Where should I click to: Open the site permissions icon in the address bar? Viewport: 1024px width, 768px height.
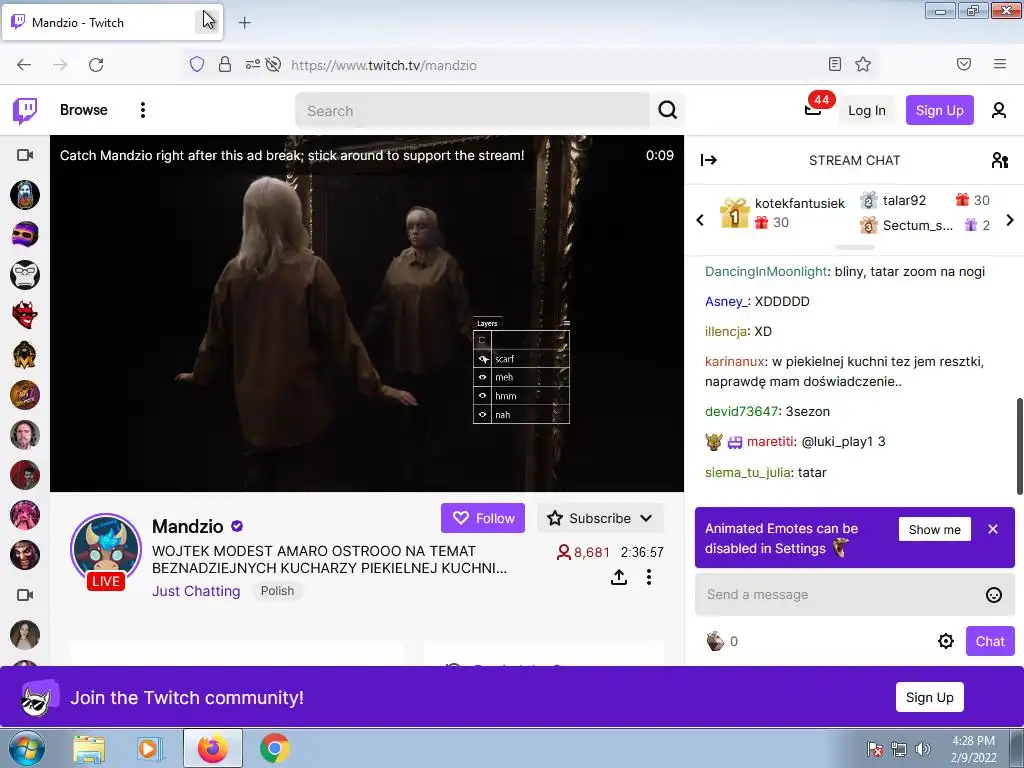click(253, 64)
